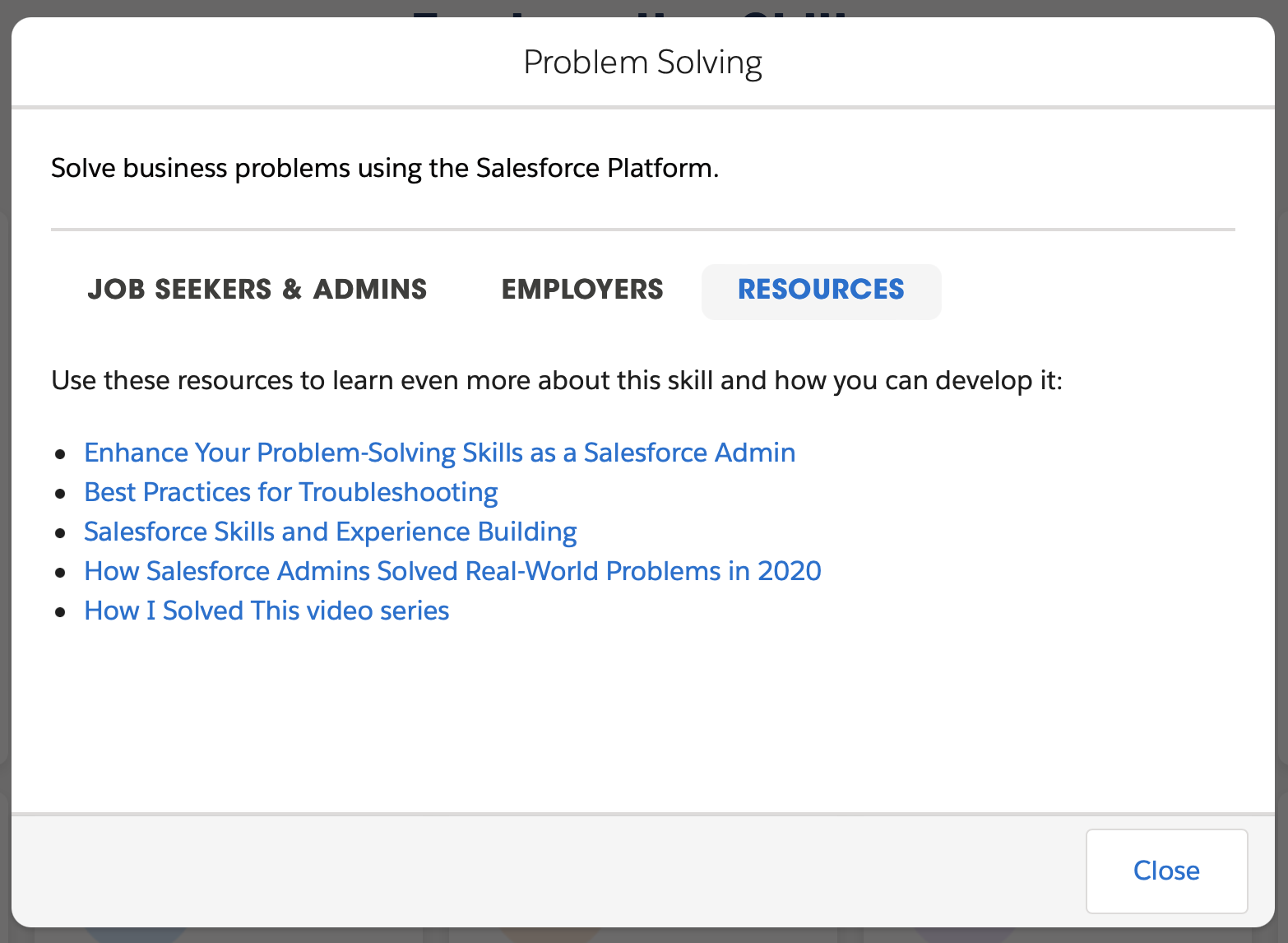
Task: Click the Use these resources intro sentence
Action: coord(556,380)
